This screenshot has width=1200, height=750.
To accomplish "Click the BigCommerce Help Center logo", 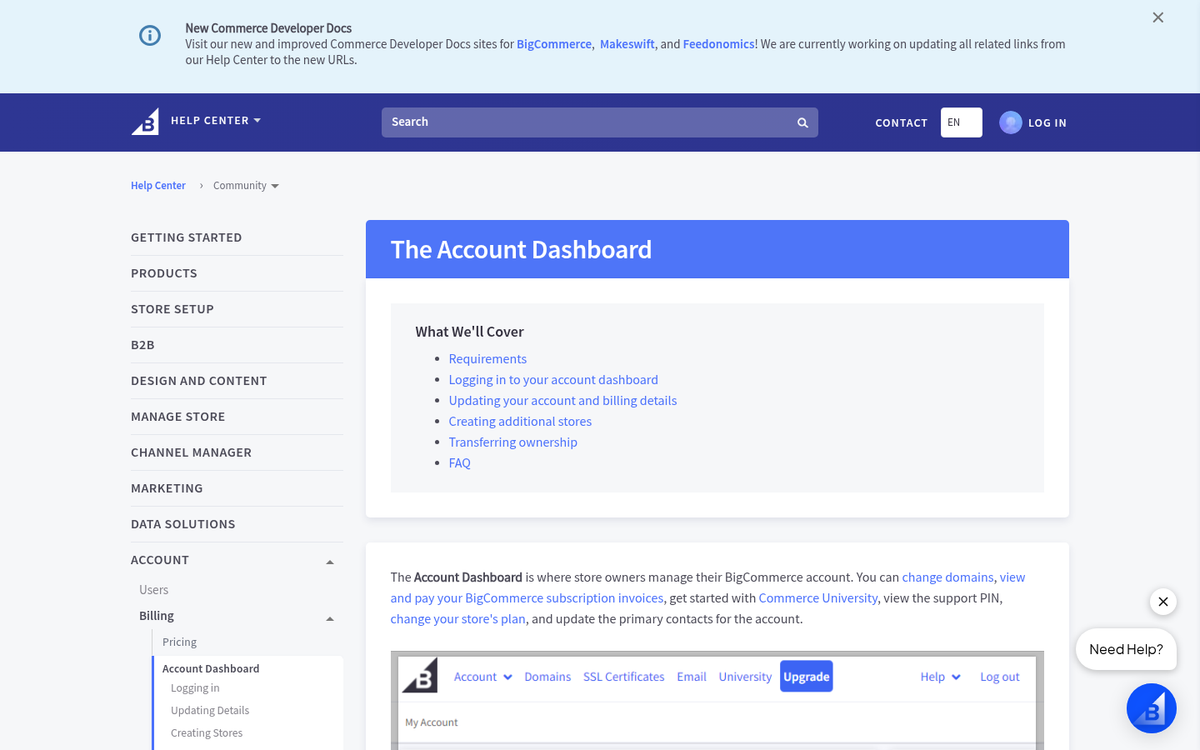I will click(144, 120).
